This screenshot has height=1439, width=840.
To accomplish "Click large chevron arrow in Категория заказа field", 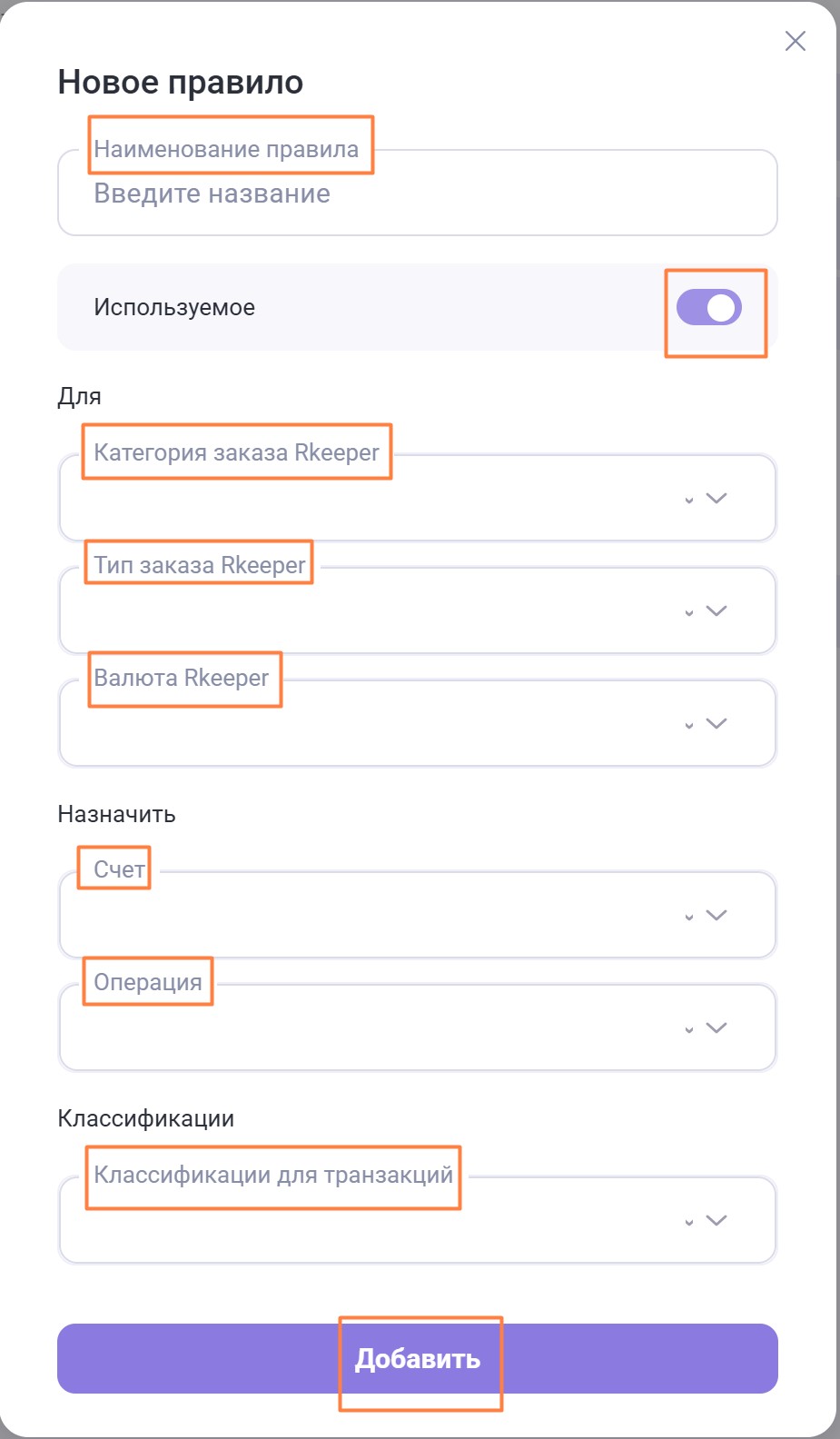I will (x=716, y=498).
